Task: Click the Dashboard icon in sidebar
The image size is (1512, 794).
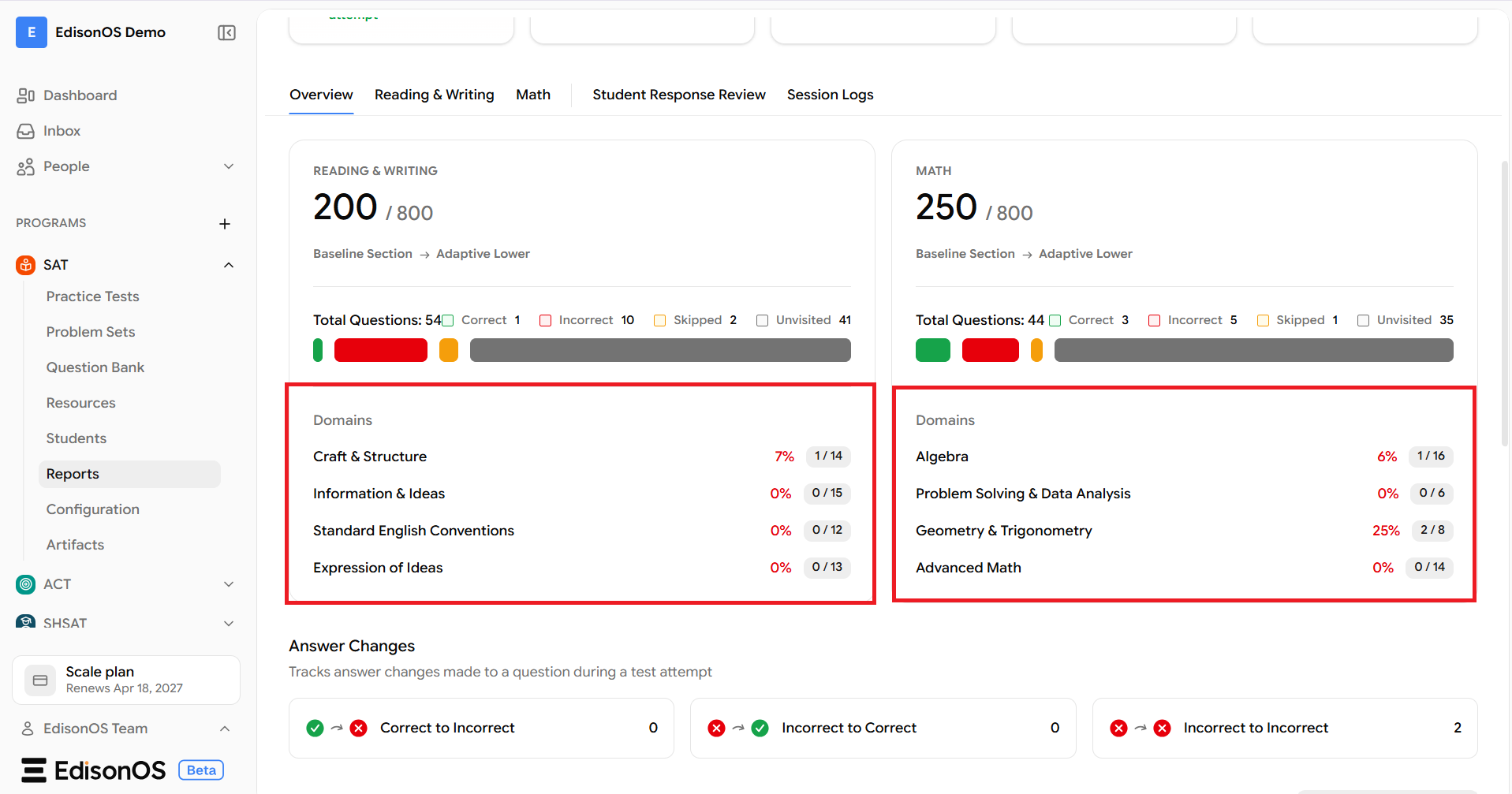Action: pyautogui.click(x=25, y=95)
